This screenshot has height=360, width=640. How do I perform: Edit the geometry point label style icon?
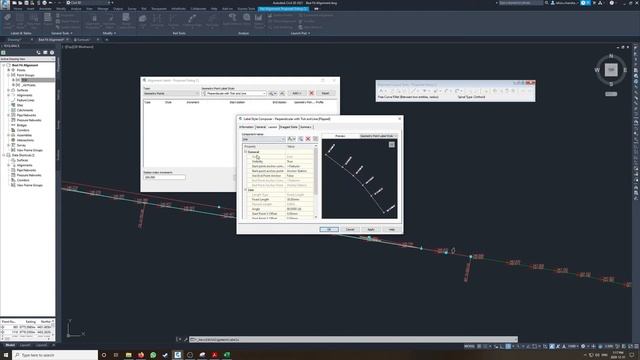click(273, 93)
